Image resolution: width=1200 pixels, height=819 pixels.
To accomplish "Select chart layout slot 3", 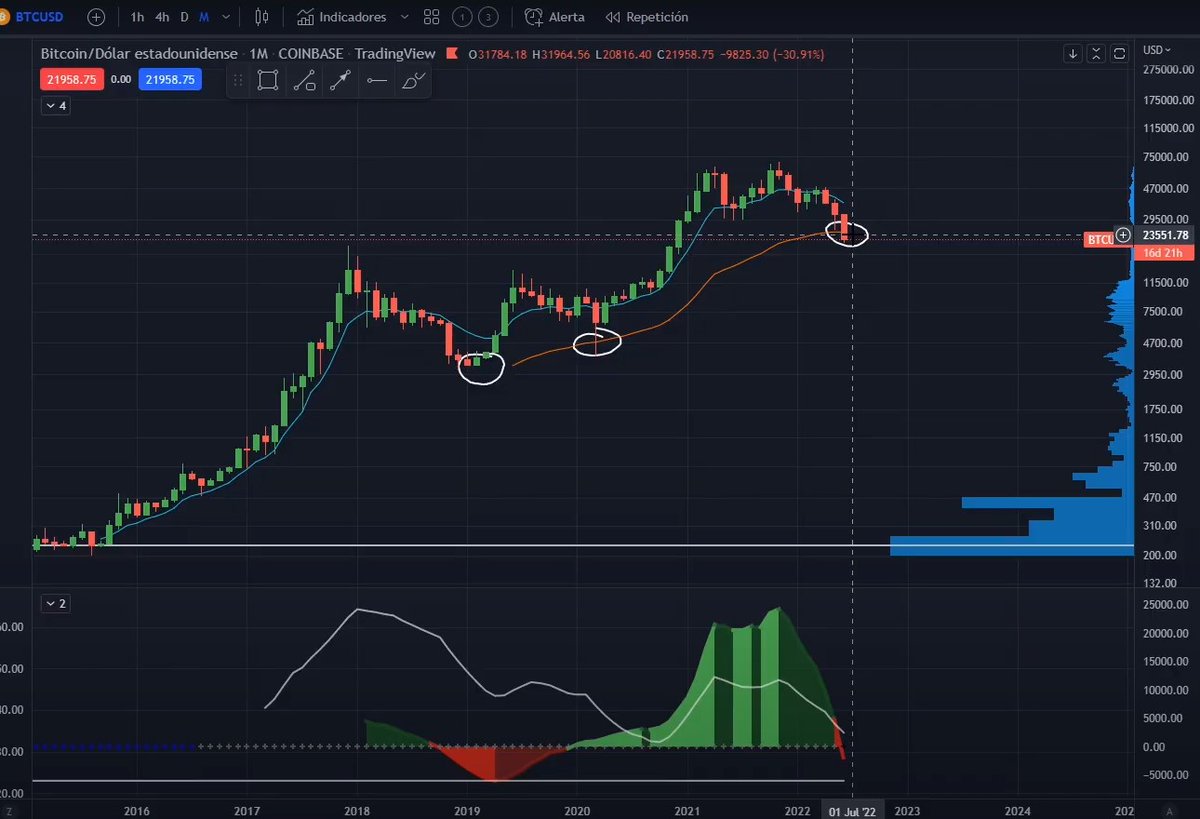I will click(x=487, y=17).
